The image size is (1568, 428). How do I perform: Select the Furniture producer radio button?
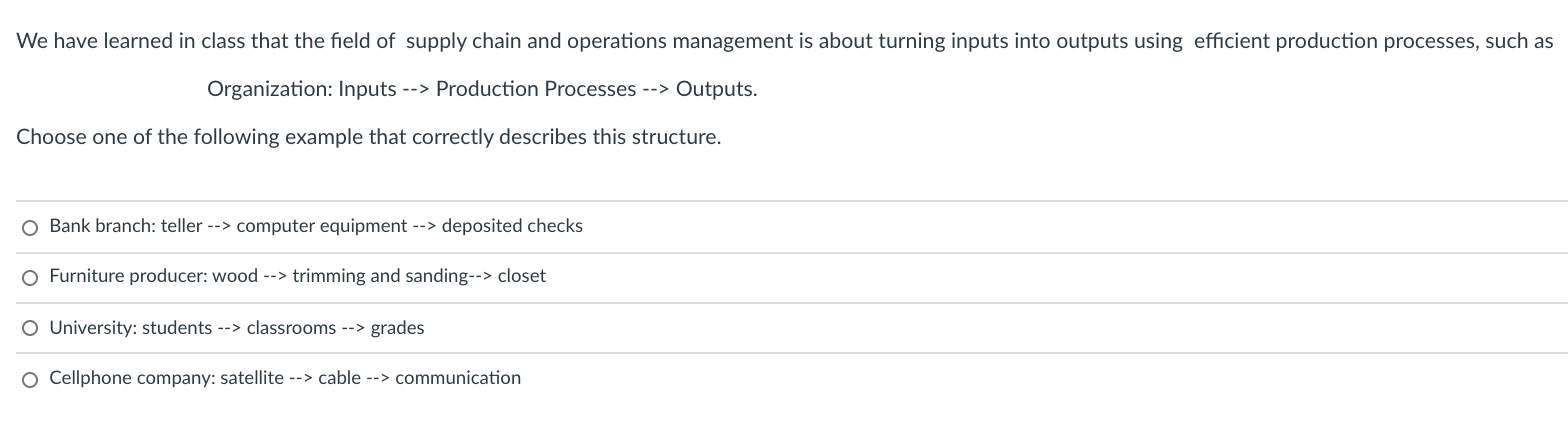tap(30, 277)
